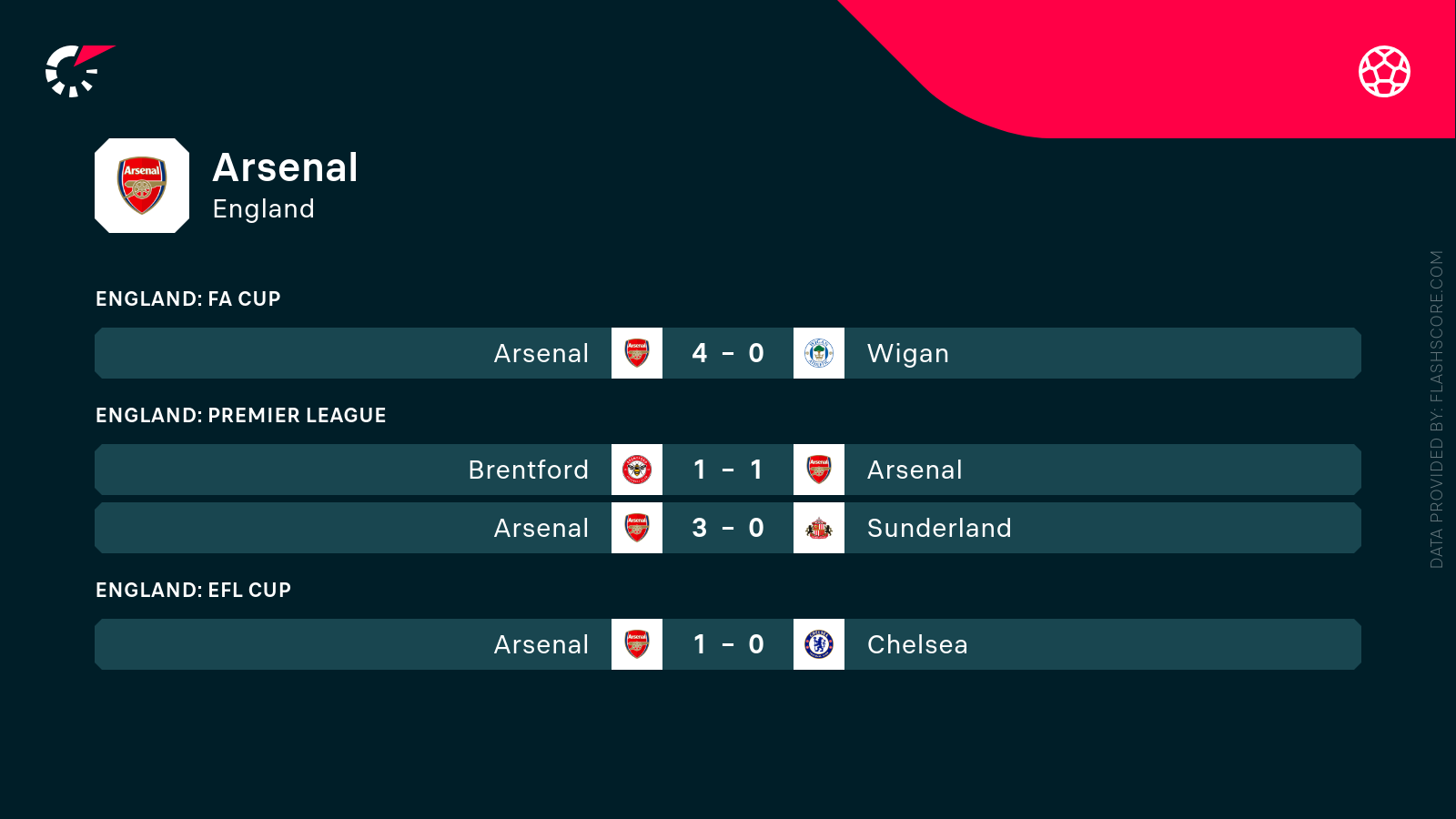This screenshot has width=1456, height=819.
Task: Click the Flashscore.com data credit text
Action: [x=1437, y=409]
